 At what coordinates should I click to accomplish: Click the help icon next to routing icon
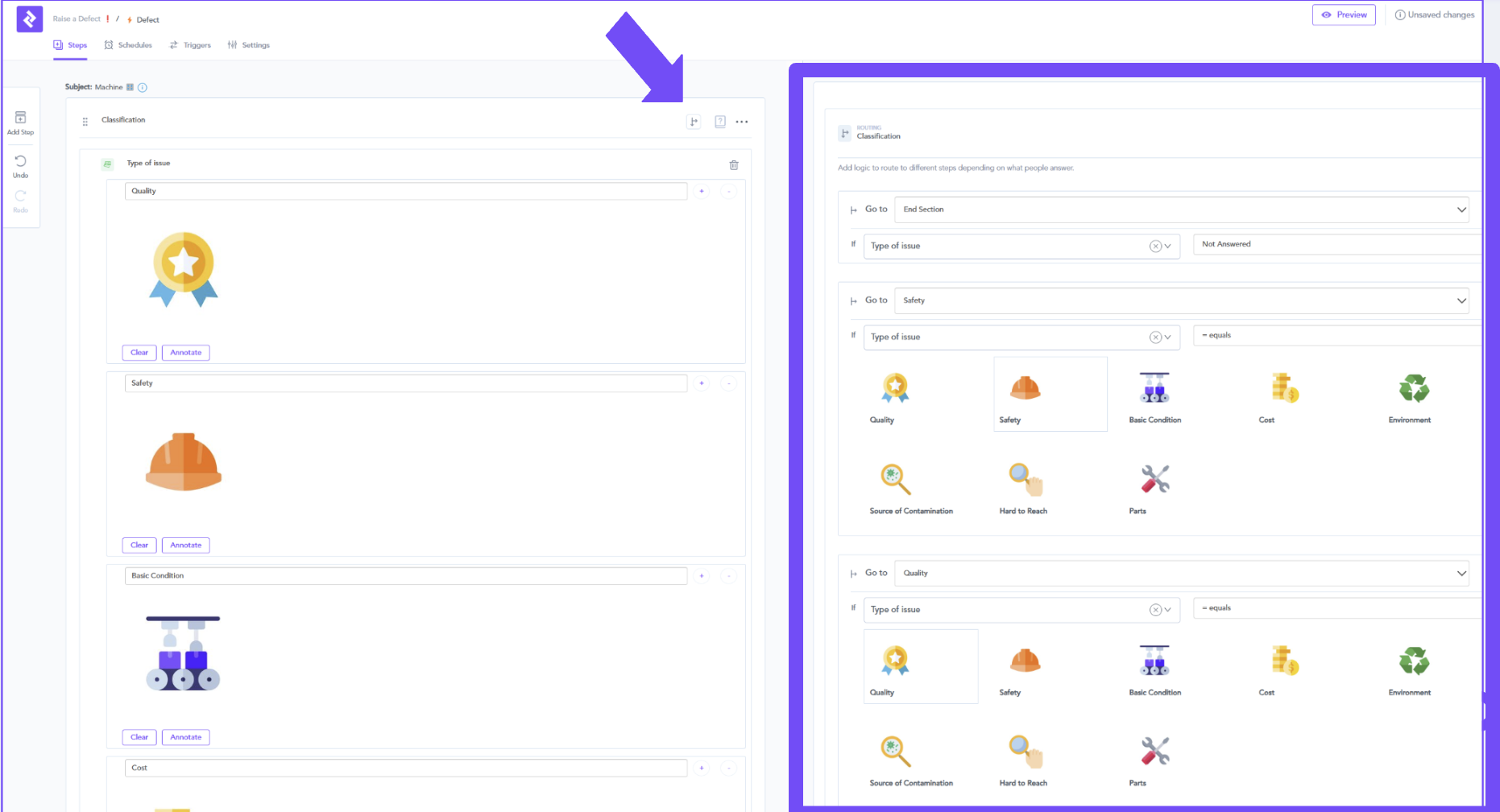tap(720, 122)
